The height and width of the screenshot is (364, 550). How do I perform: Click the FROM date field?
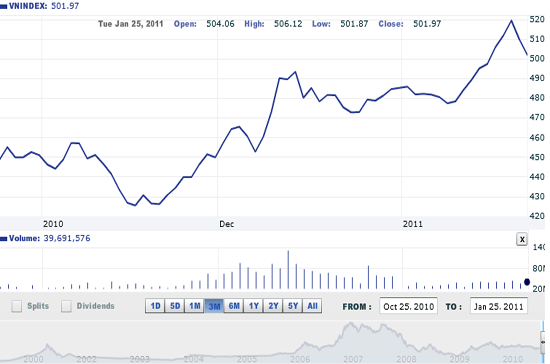coord(408,306)
